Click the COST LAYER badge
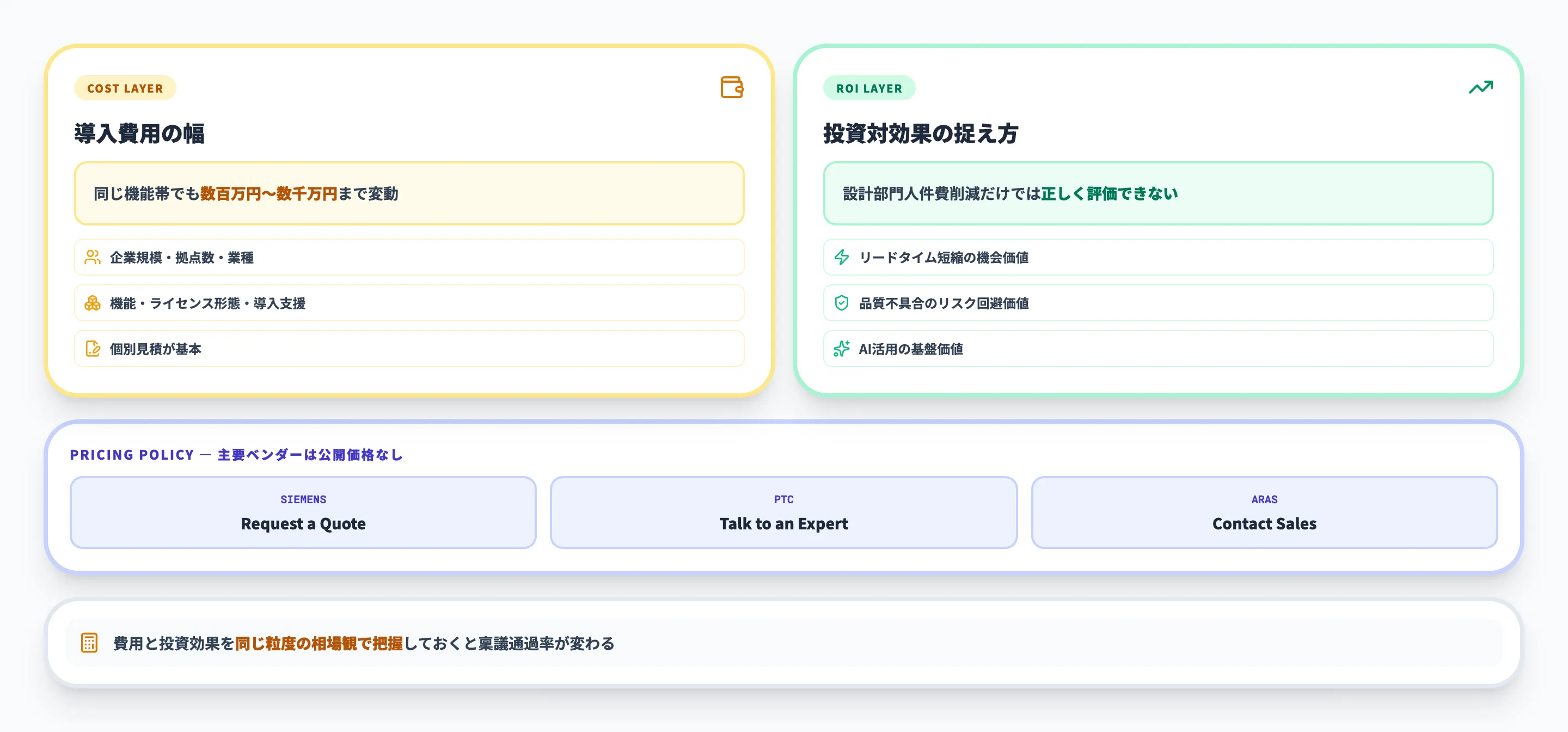 tap(125, 88)
